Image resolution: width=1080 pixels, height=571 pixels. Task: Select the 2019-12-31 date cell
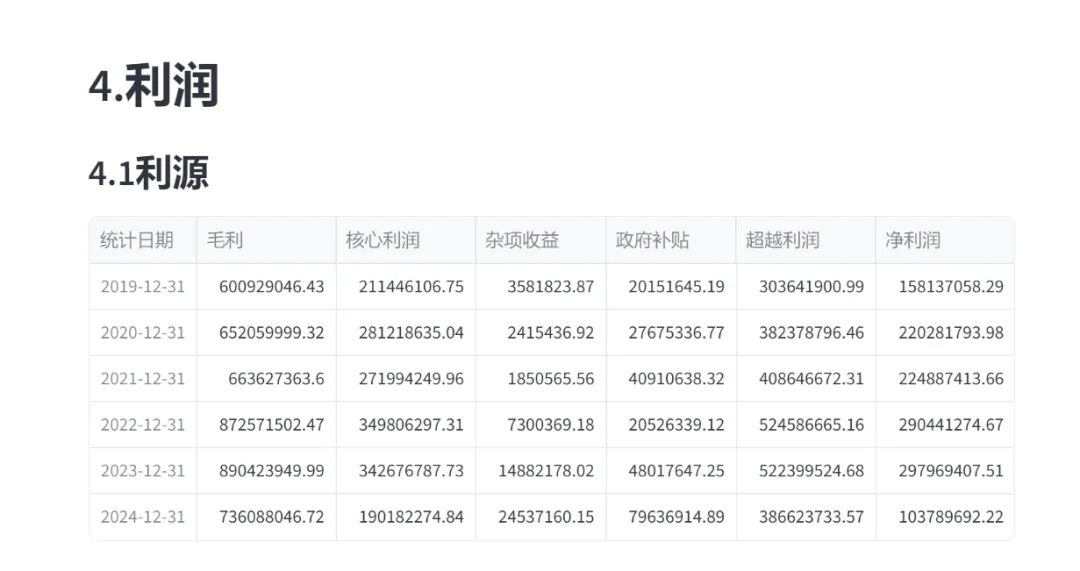click(x=143, y=287)
